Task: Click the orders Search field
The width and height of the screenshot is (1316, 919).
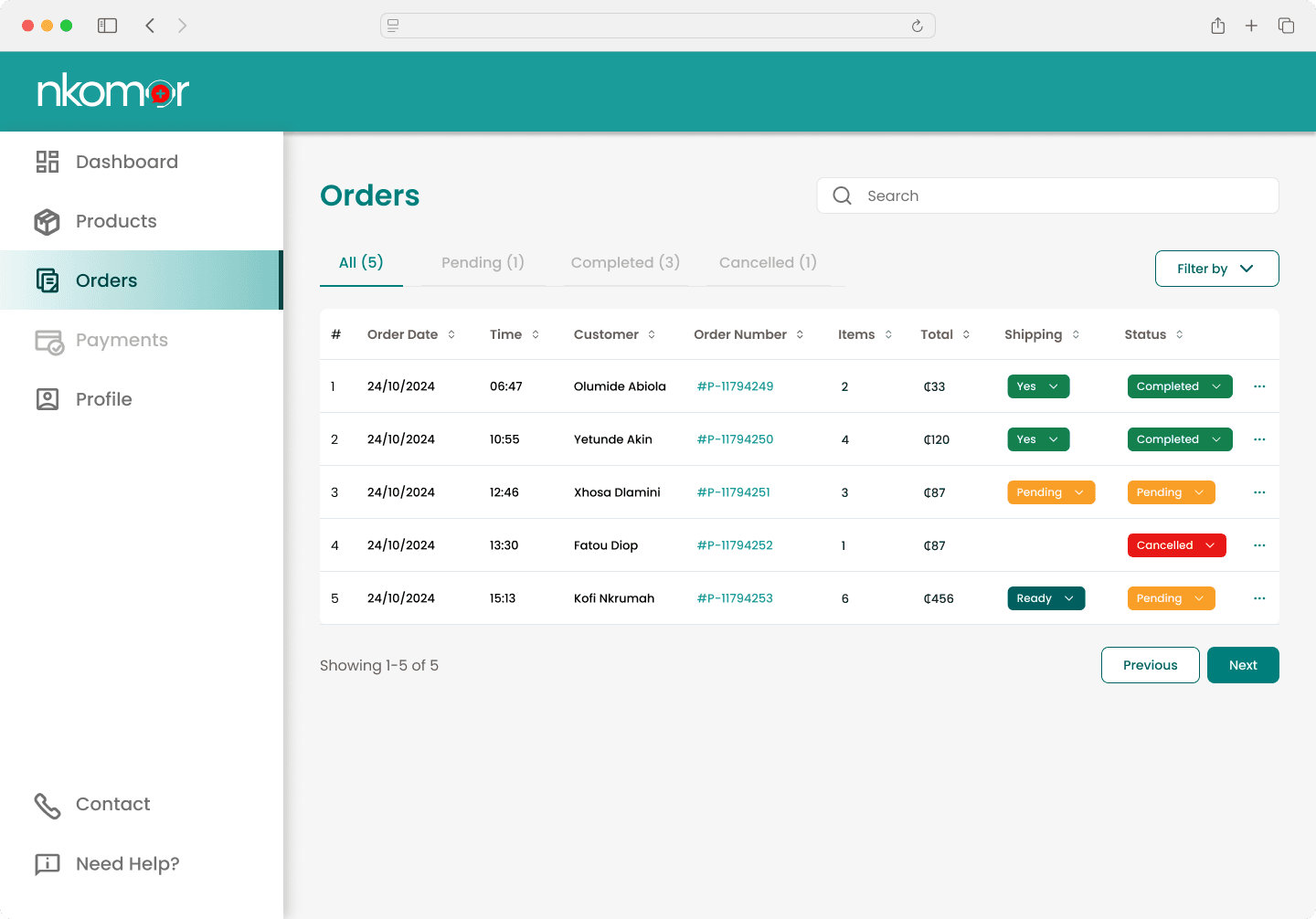Action: pos(1048,195)
